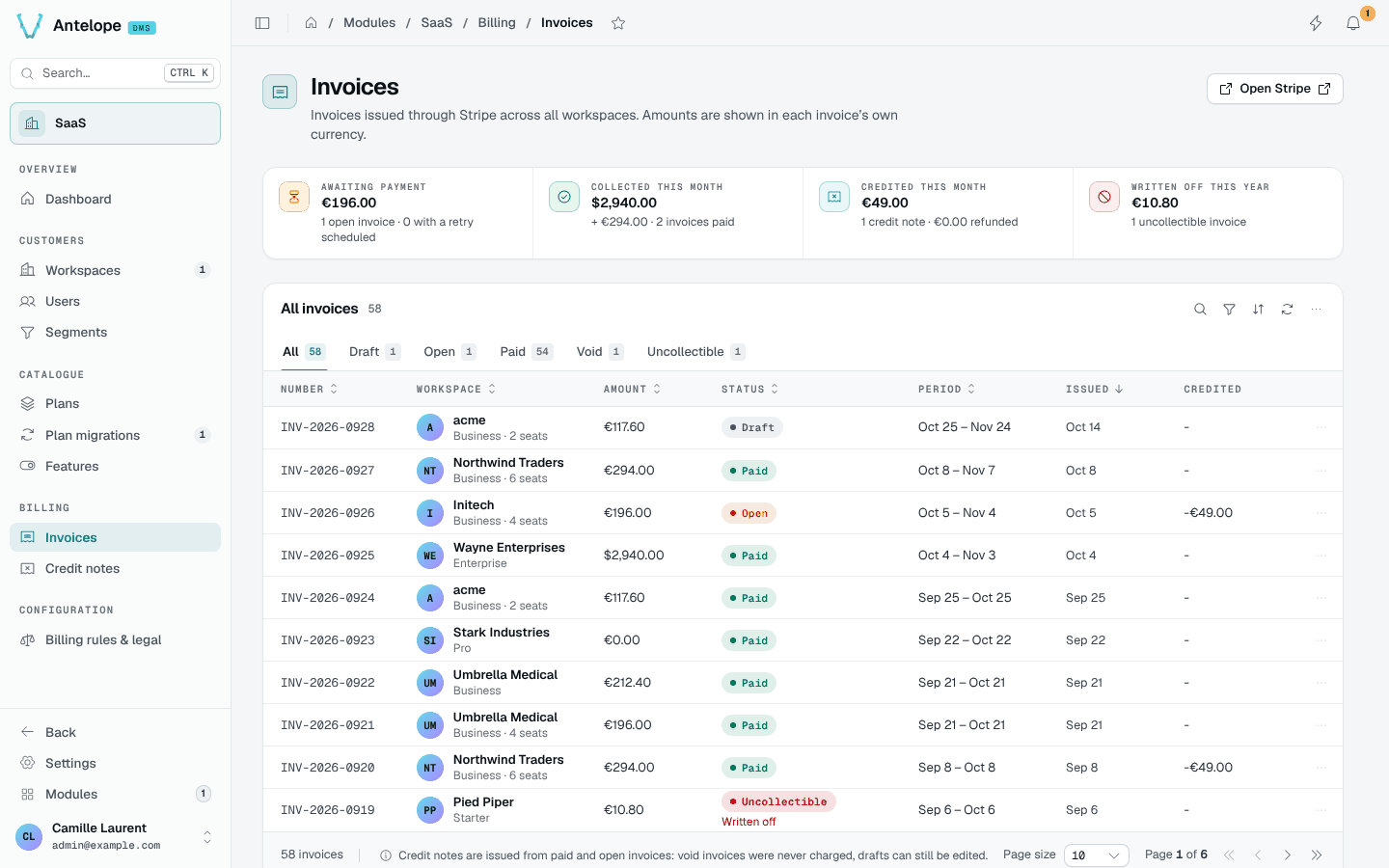
Task: Sort by the Amount column
Action: (x=632, y=390)
